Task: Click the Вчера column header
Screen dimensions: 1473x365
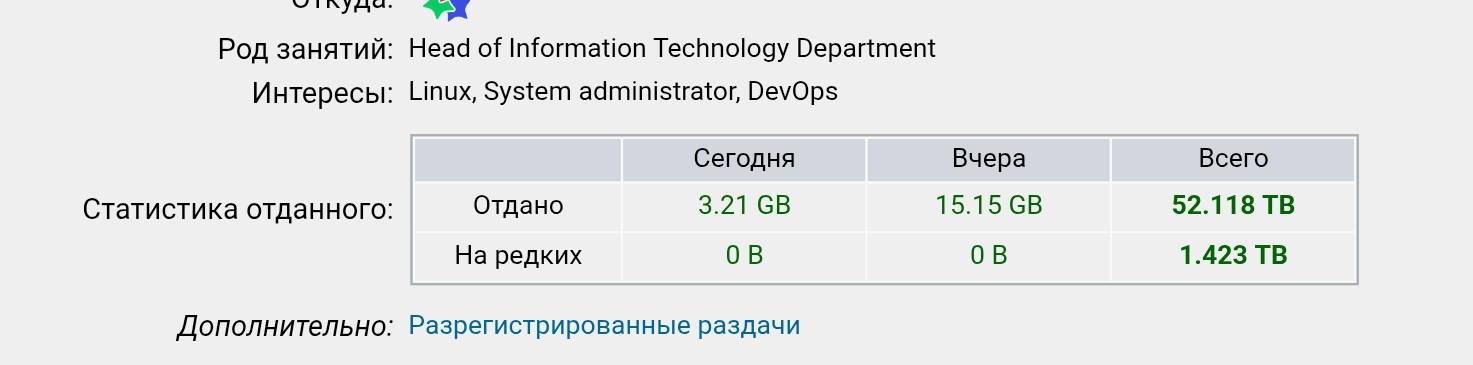Action: [988, 159]
